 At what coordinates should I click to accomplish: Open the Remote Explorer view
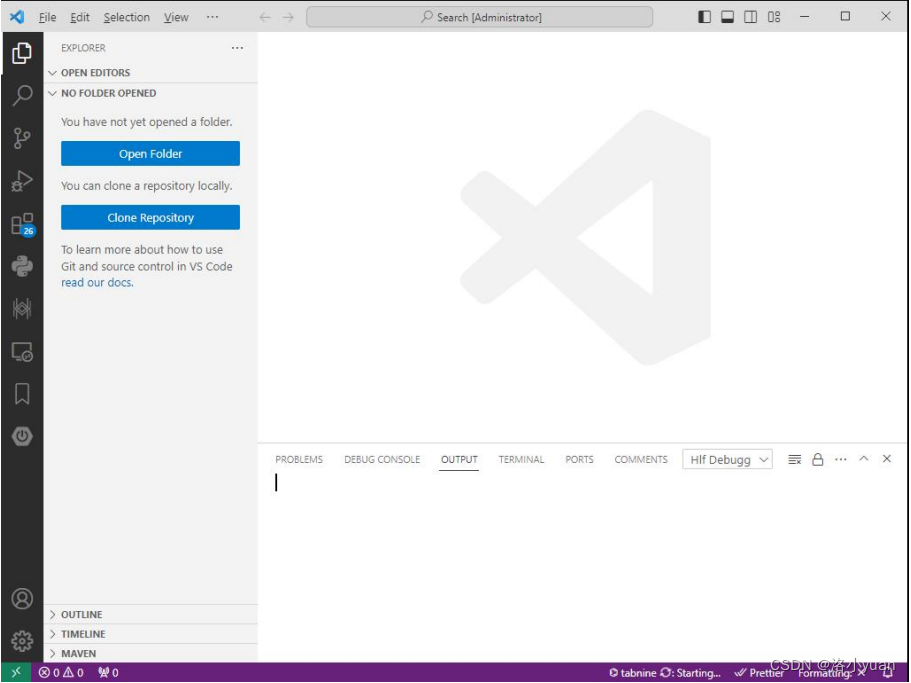point(22,351)
